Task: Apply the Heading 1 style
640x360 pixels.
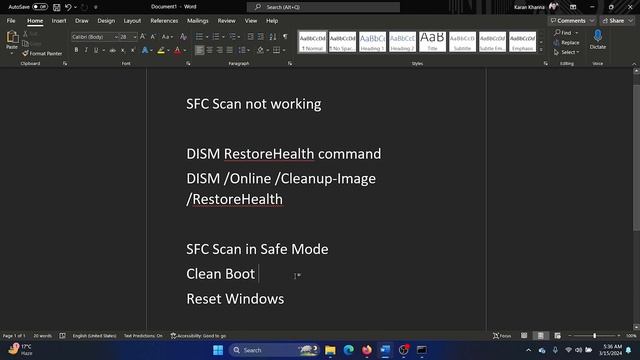Action: pos(373,42)
